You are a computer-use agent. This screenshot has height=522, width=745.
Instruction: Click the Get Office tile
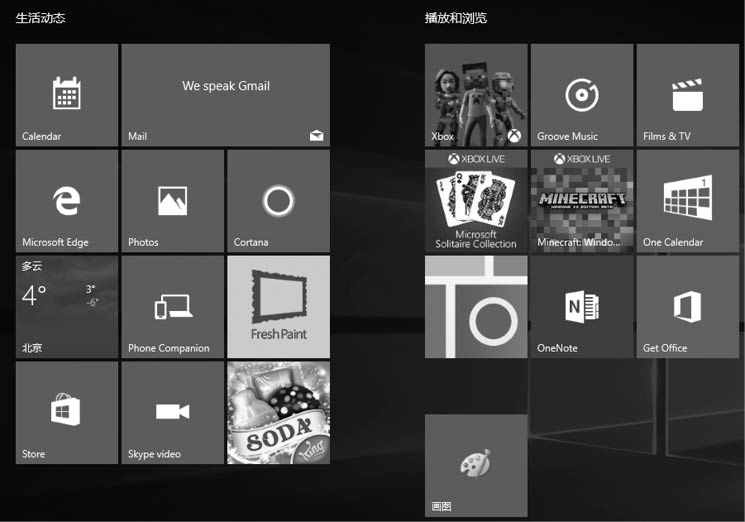[687, 307]
